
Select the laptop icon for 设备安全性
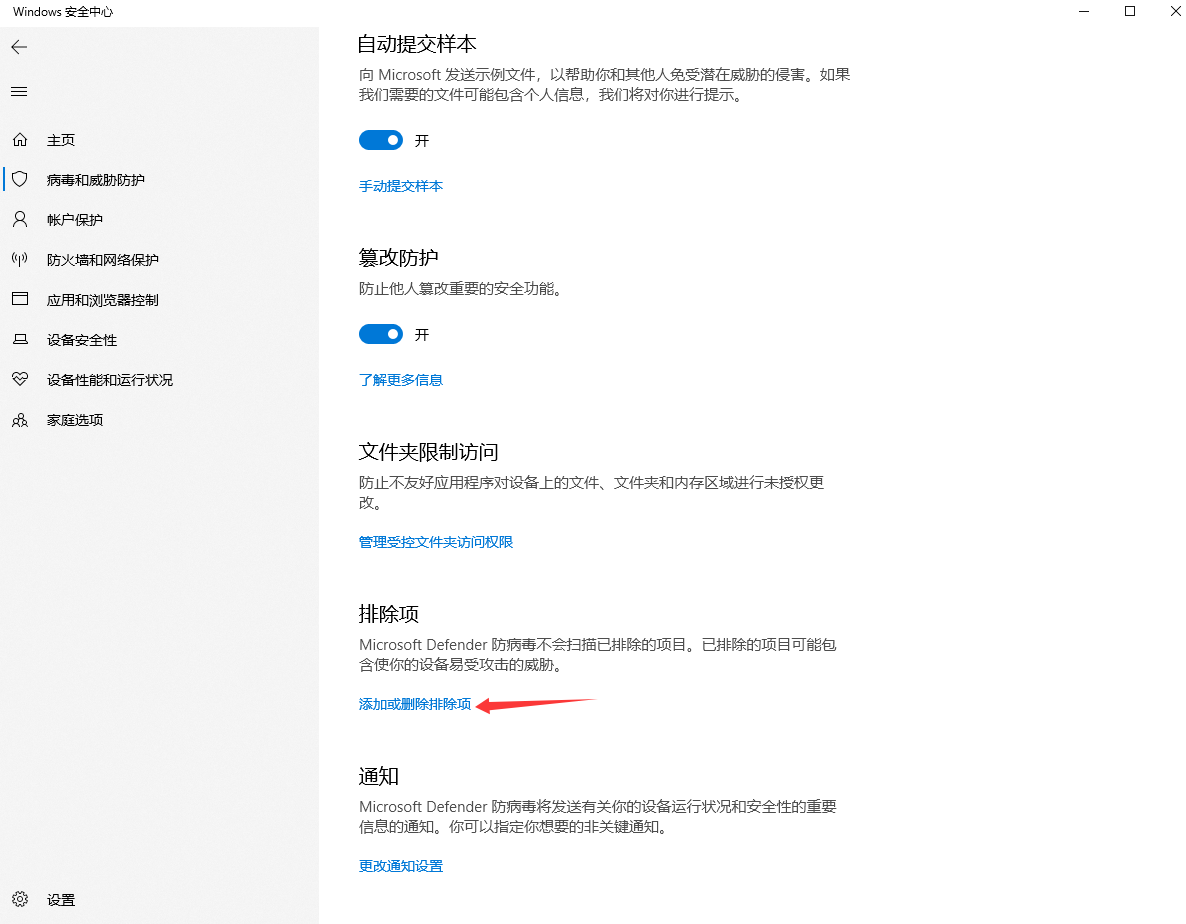click(x=20, y=340)
